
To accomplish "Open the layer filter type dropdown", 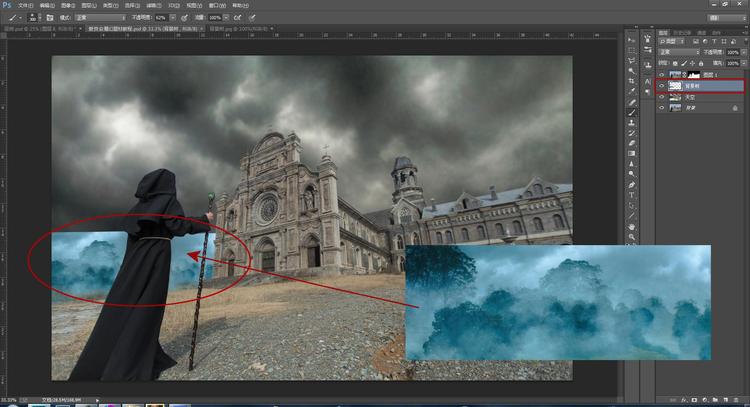I will coord(672,42).
